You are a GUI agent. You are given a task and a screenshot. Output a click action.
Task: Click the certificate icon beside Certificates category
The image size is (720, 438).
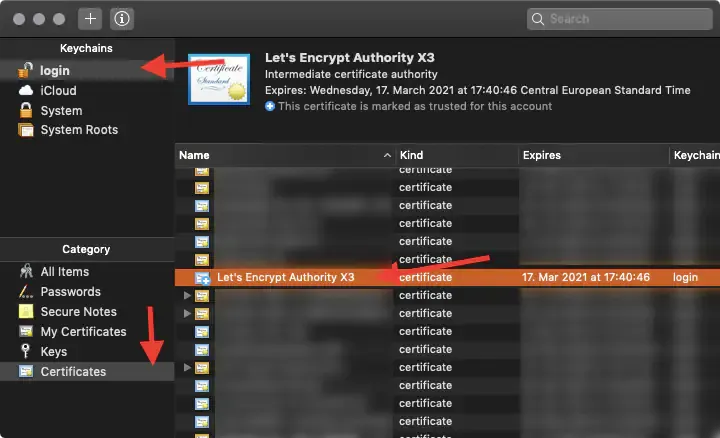click(x=26, y=371)
